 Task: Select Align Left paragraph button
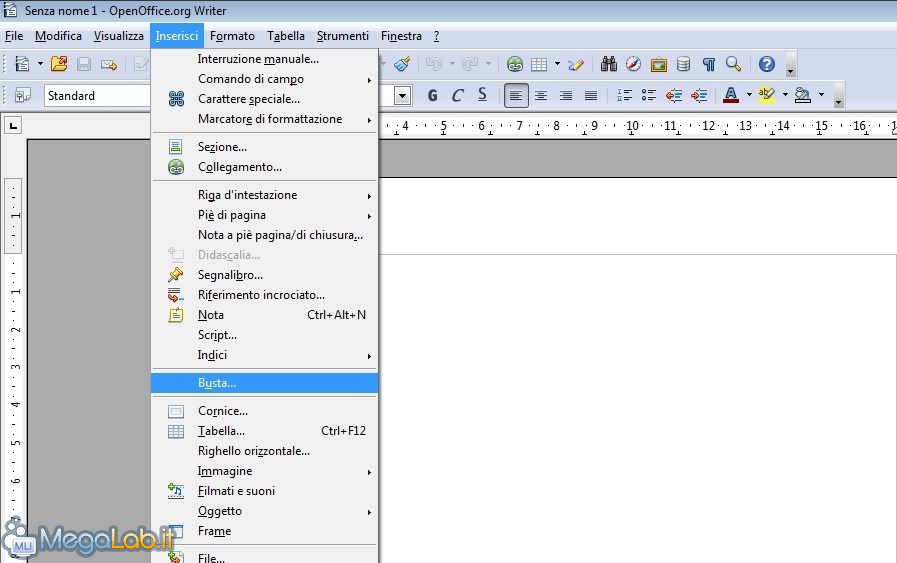(x=515, y=96)
